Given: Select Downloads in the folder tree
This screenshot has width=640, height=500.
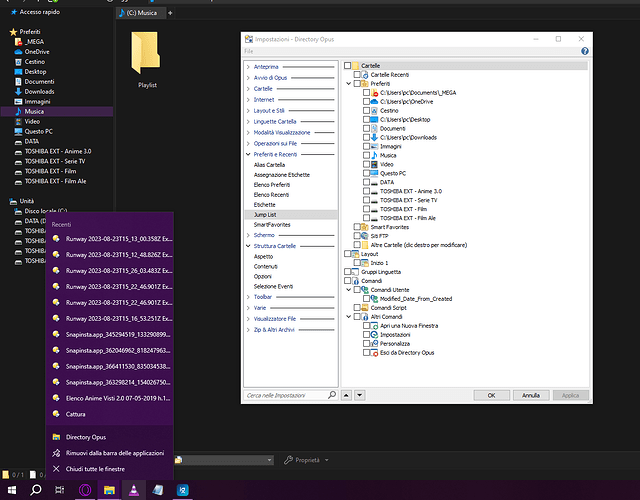Looking at the screenshot, I should 39,91.
